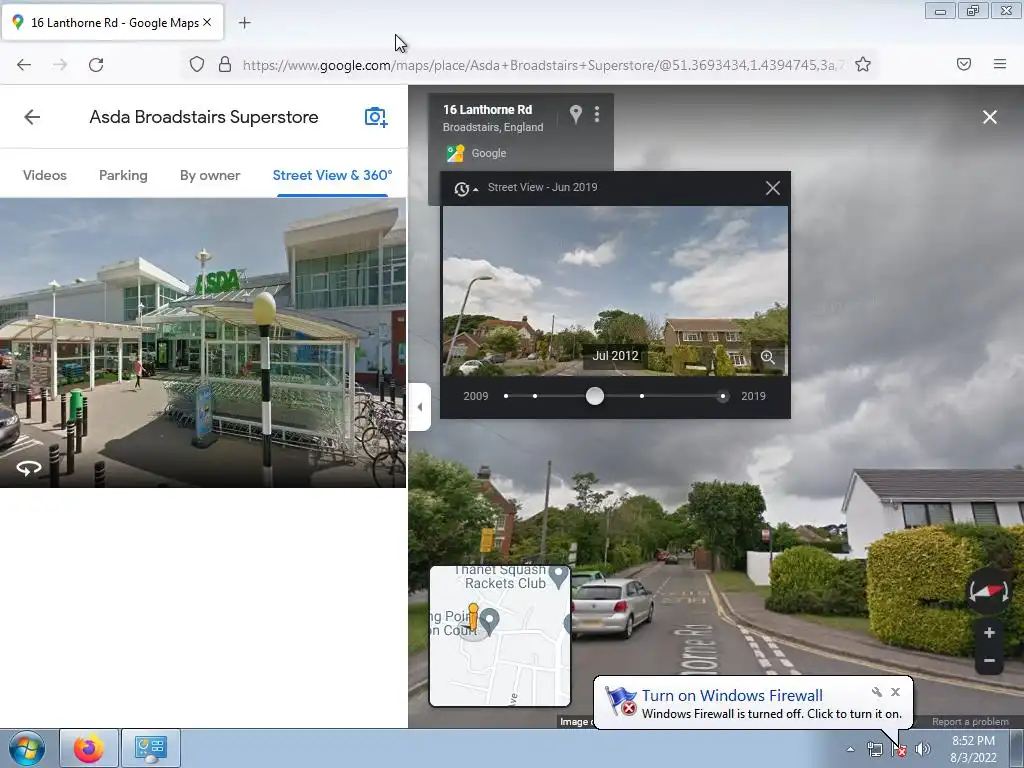The image size is (1024, 768).
Task: Close the Street View history panel
Action: (773, 188)
